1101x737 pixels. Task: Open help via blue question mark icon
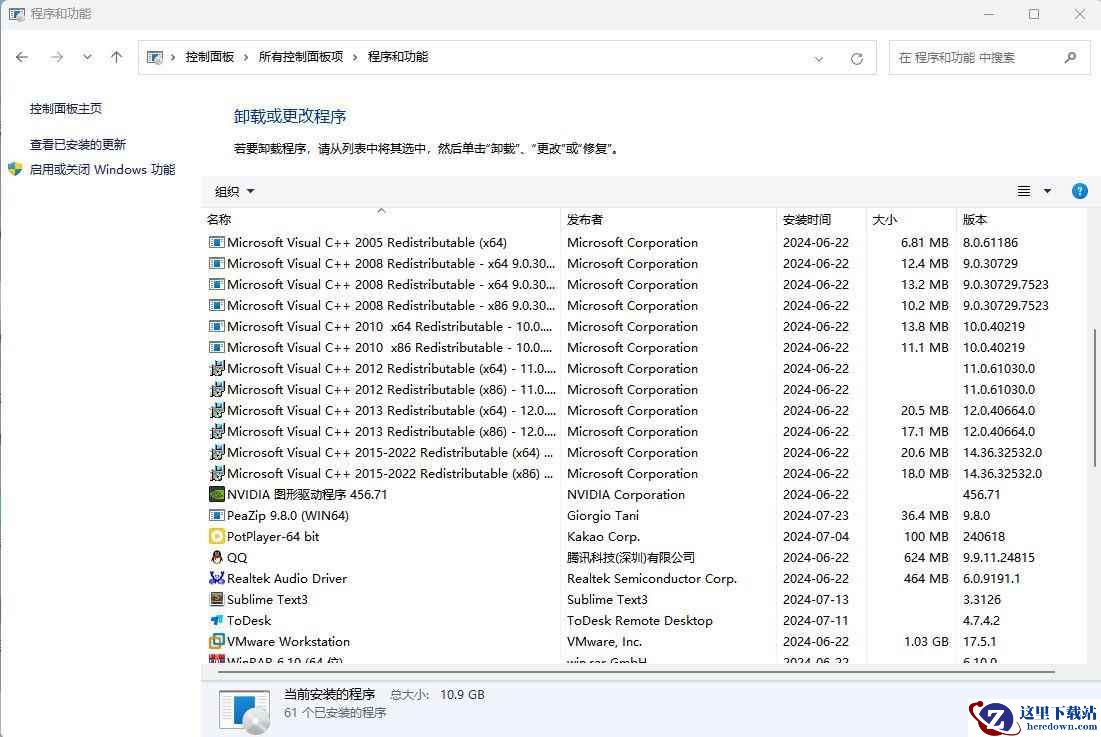pos(1079,191)
